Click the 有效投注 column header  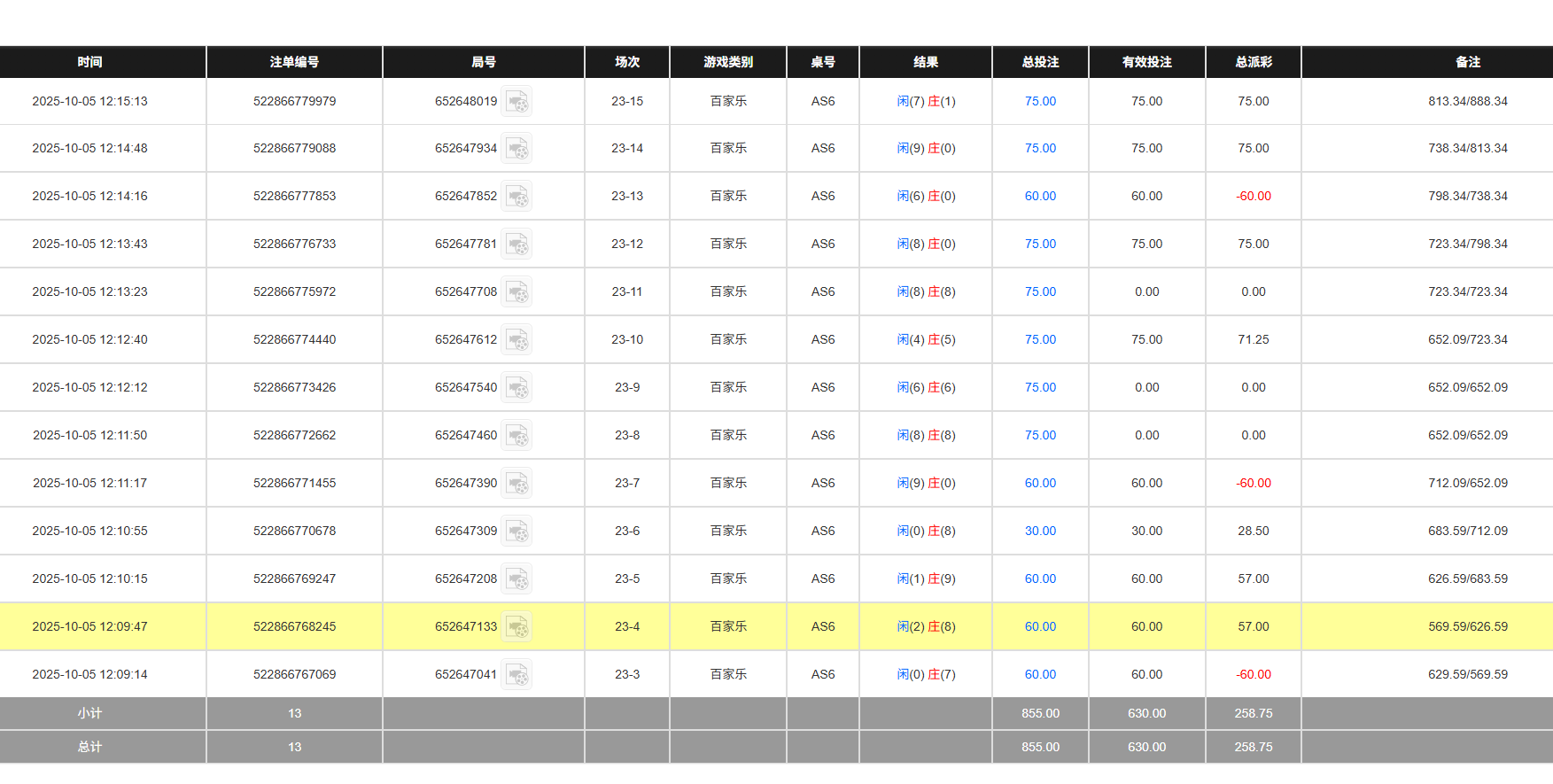(x=1146, y=62)
